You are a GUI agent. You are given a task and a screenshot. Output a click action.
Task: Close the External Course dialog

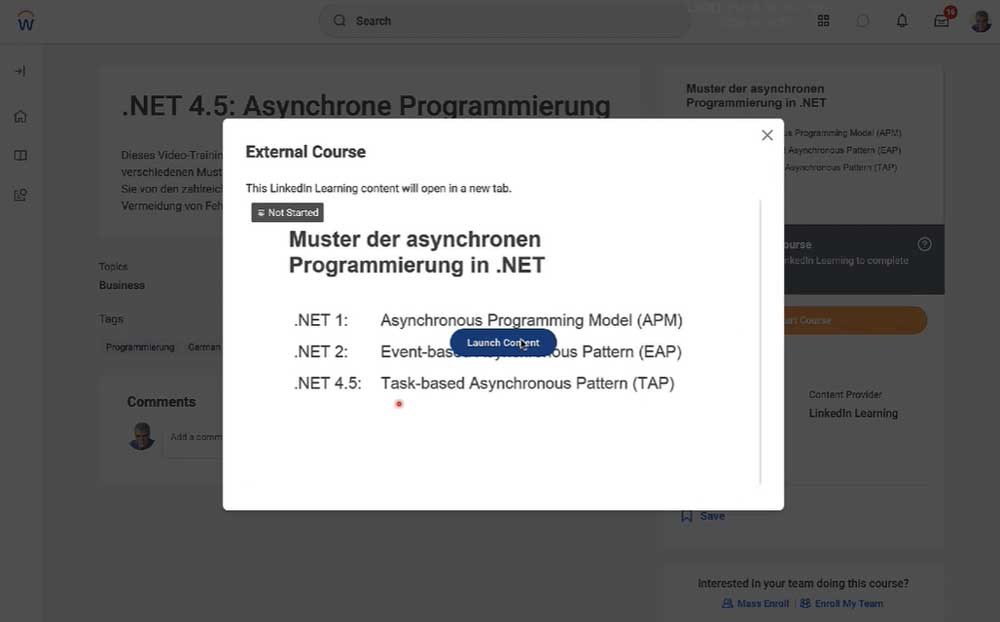pos(767,135)
